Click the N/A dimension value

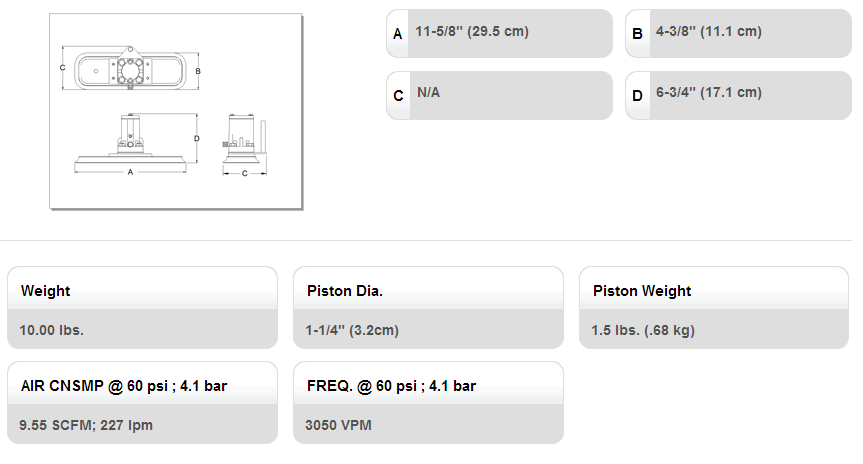(428, 92)
